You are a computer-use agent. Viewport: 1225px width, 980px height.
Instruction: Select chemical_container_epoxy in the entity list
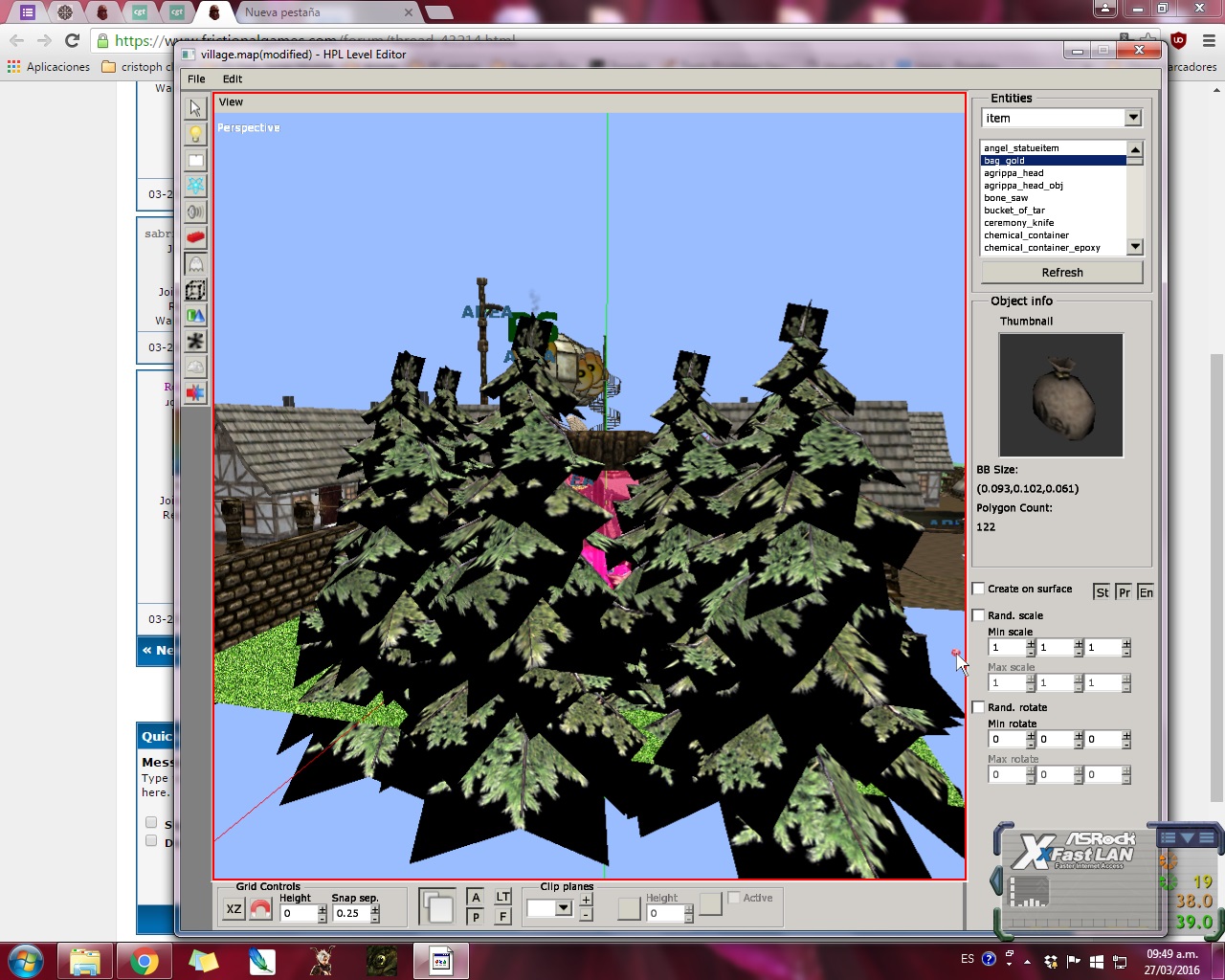tap(1053, 248)
